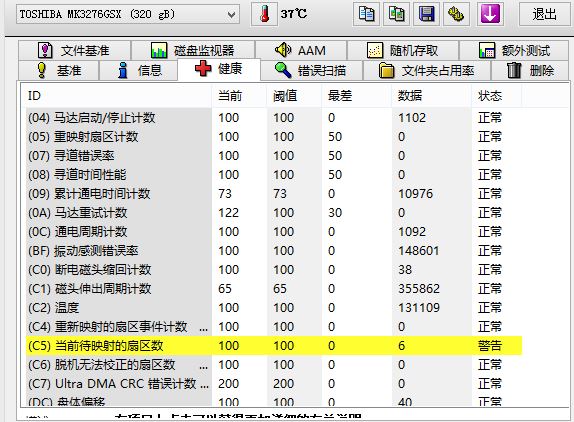Click current value 200 in the C7 row
Screen dimensions: 574x422
tap(228, 384)
